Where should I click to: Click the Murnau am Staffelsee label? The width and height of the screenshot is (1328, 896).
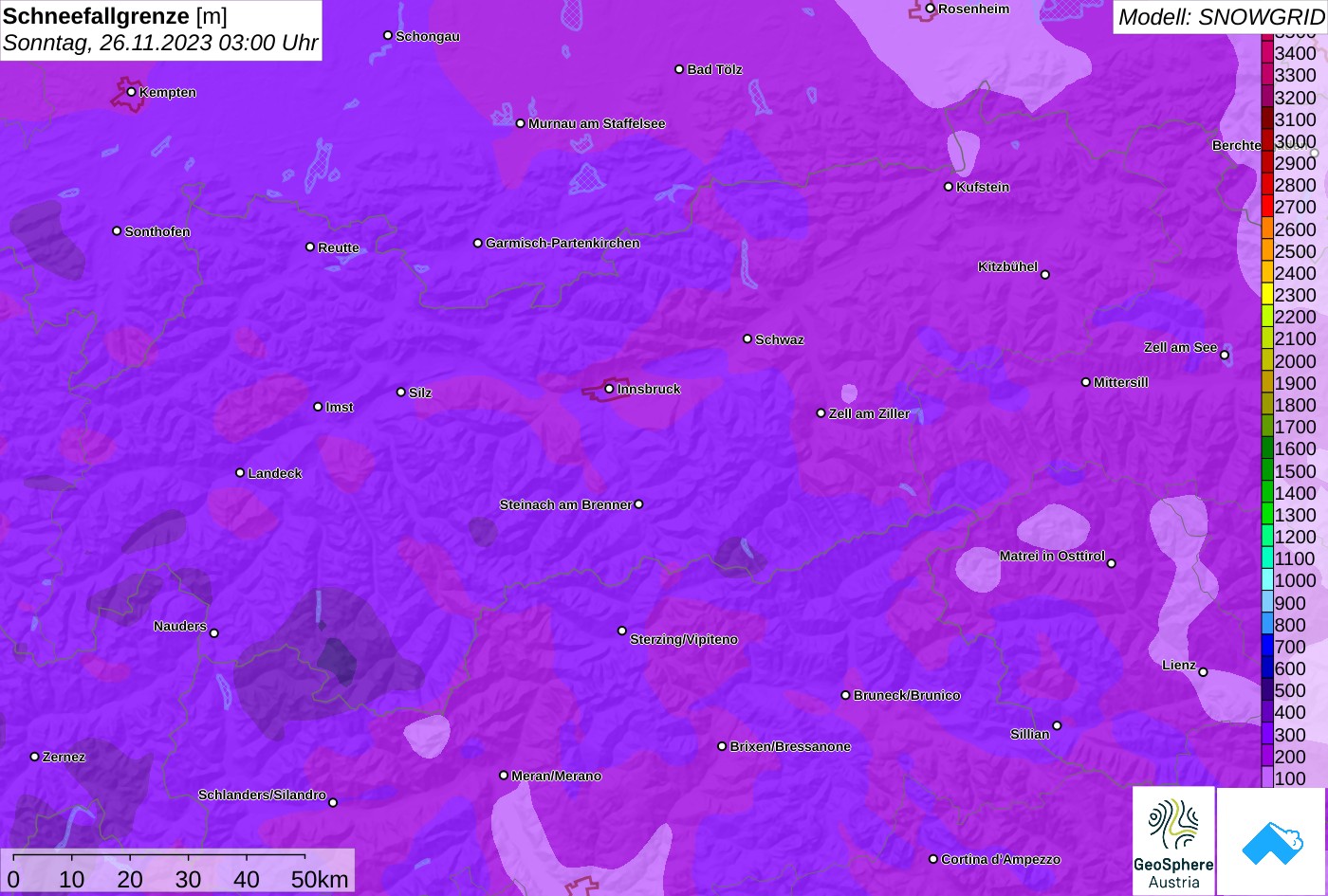coord(597,123)
